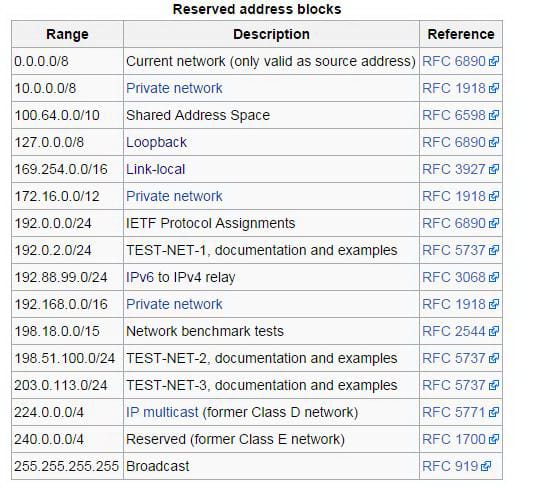The image size is (560, 488).
Task: Open the RFC 6890 link for 0.0.0.0/8
Action: [454, 61]
